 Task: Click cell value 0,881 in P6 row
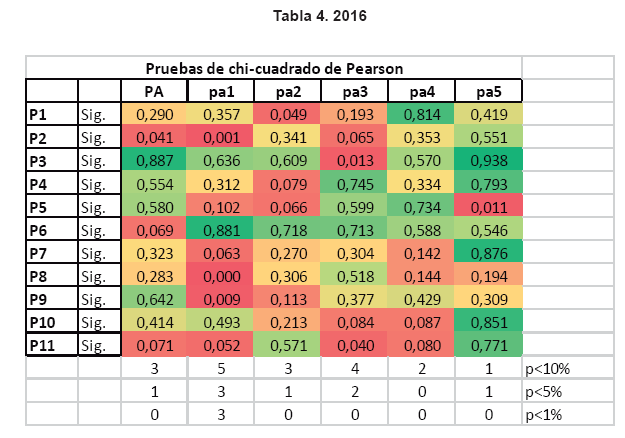click(221, 229)
